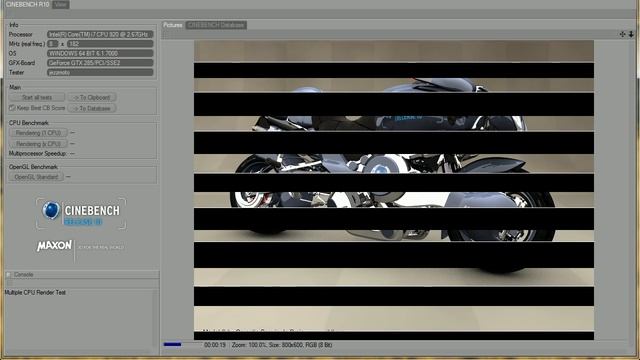Click the OS info field
Screen dimensions: 640x360
100,53
